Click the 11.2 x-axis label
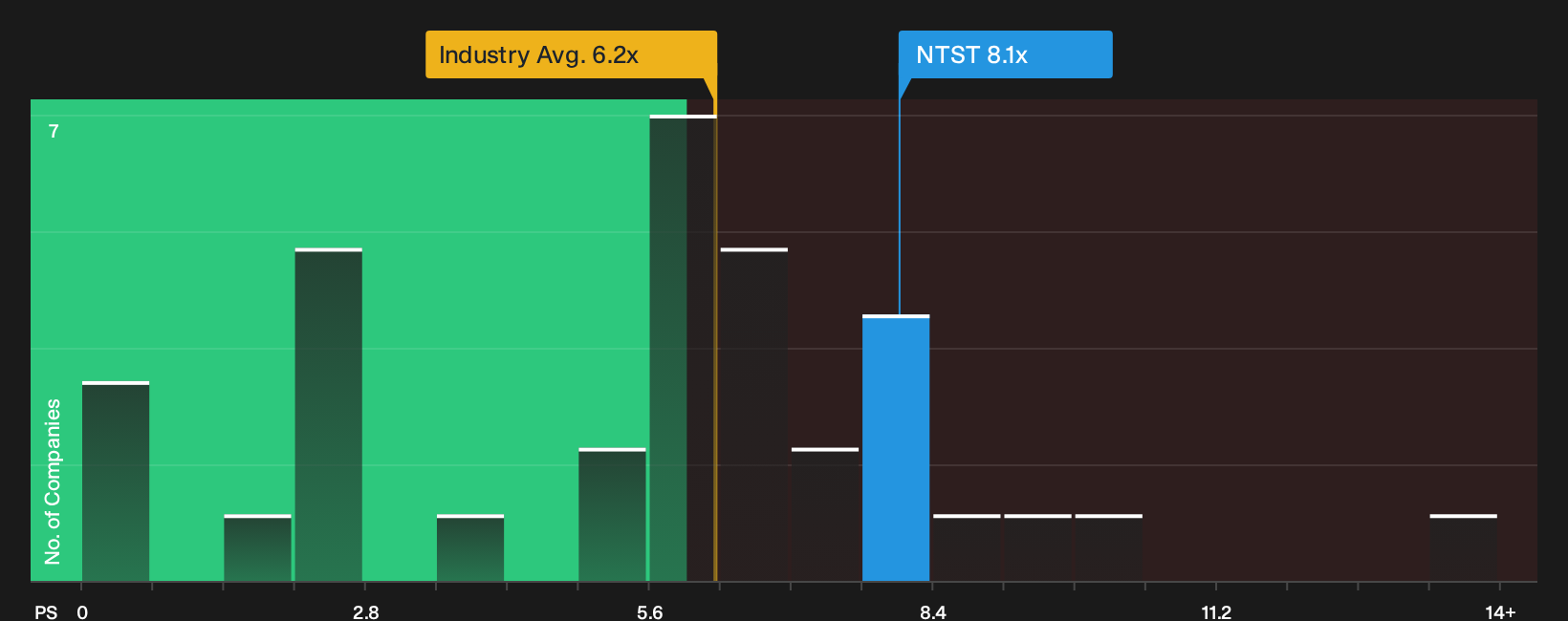 click(x=1216, y=612)
